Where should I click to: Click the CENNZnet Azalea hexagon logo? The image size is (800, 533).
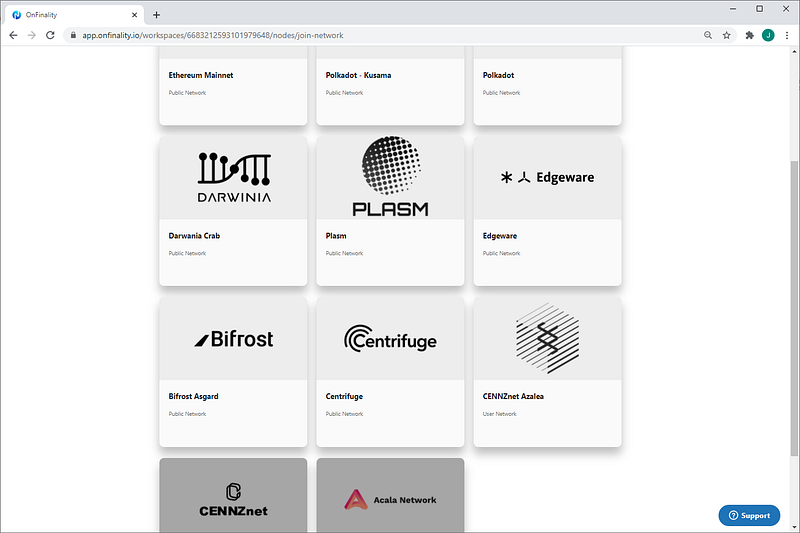[x=547, y=338]
